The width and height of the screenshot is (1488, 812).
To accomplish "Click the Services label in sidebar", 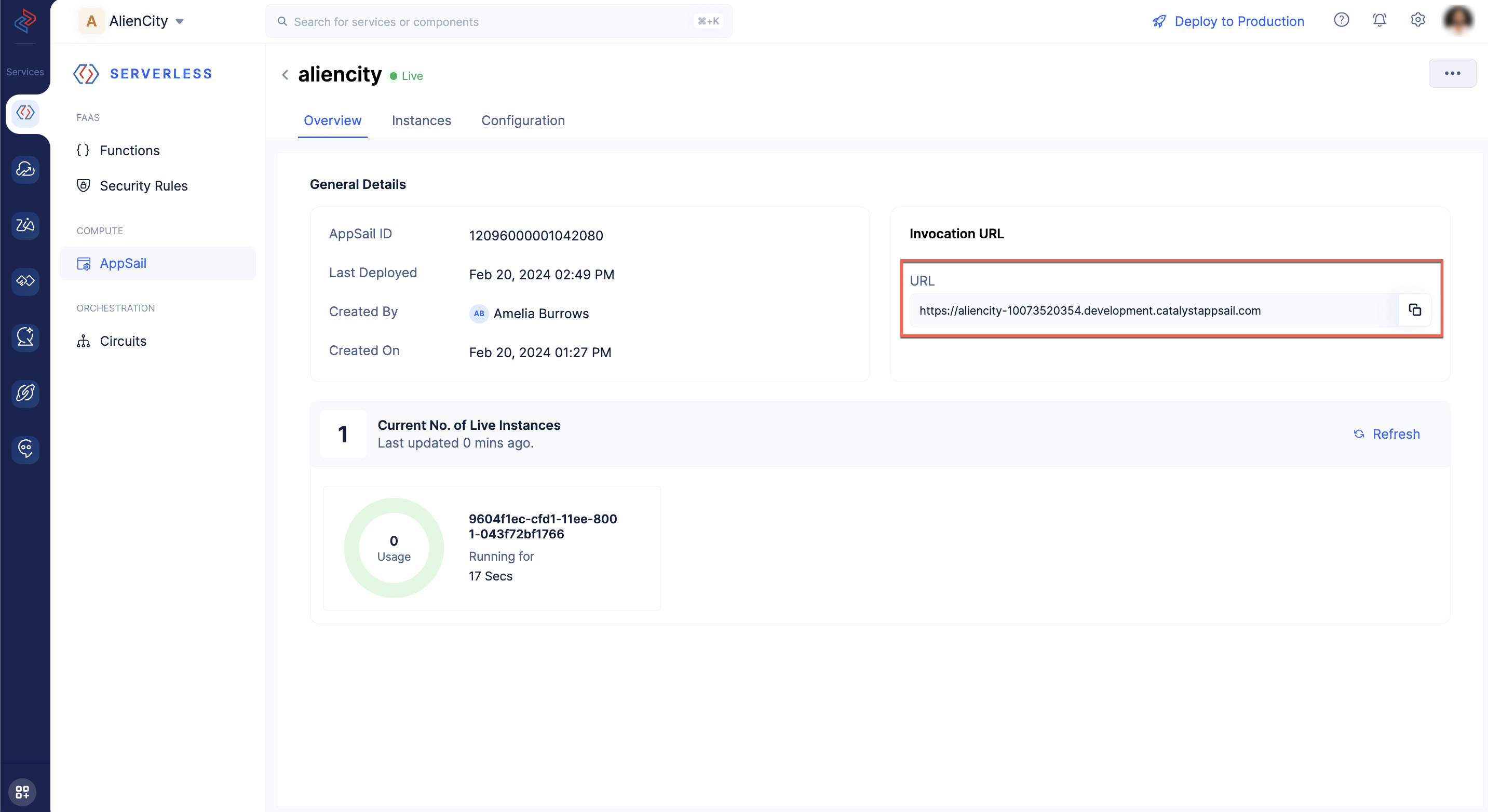I will pyautogui.click(x=25, y=72).
